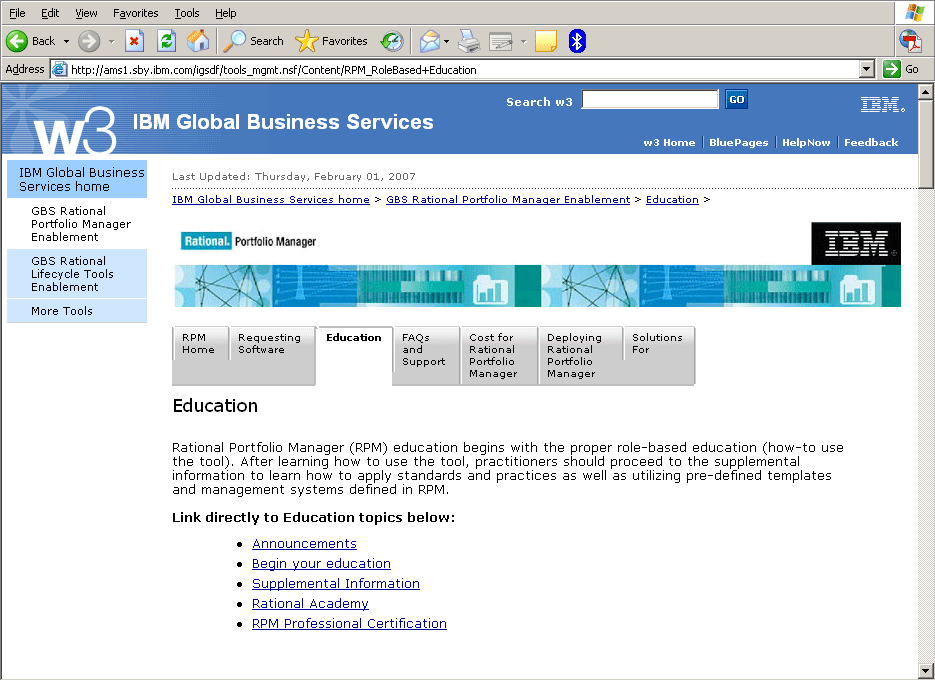Screen dimensions: 935x680
Task: Open the Solutions For tab
Action: pyautogui.click(x=659, y=356)
